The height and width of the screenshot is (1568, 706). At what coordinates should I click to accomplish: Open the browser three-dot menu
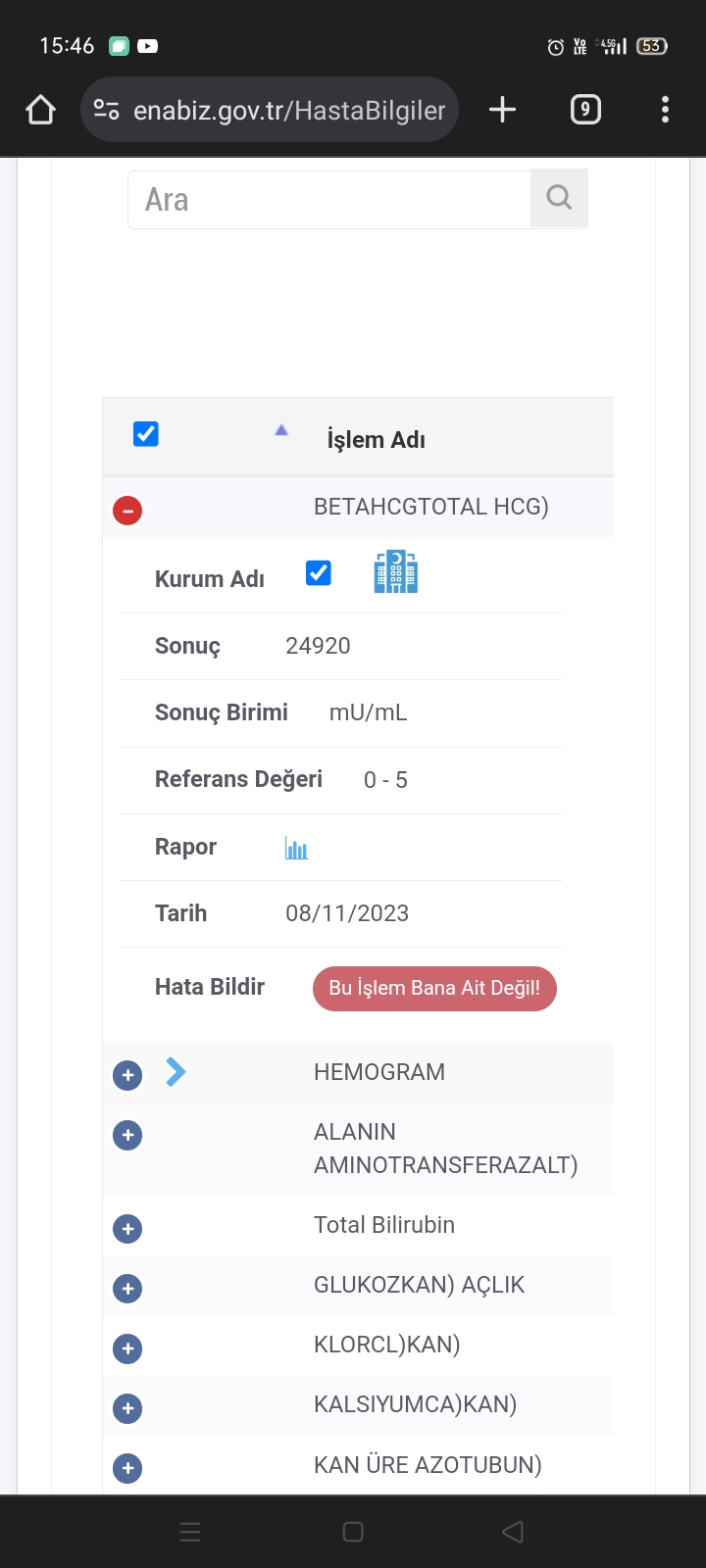point(665,110)
